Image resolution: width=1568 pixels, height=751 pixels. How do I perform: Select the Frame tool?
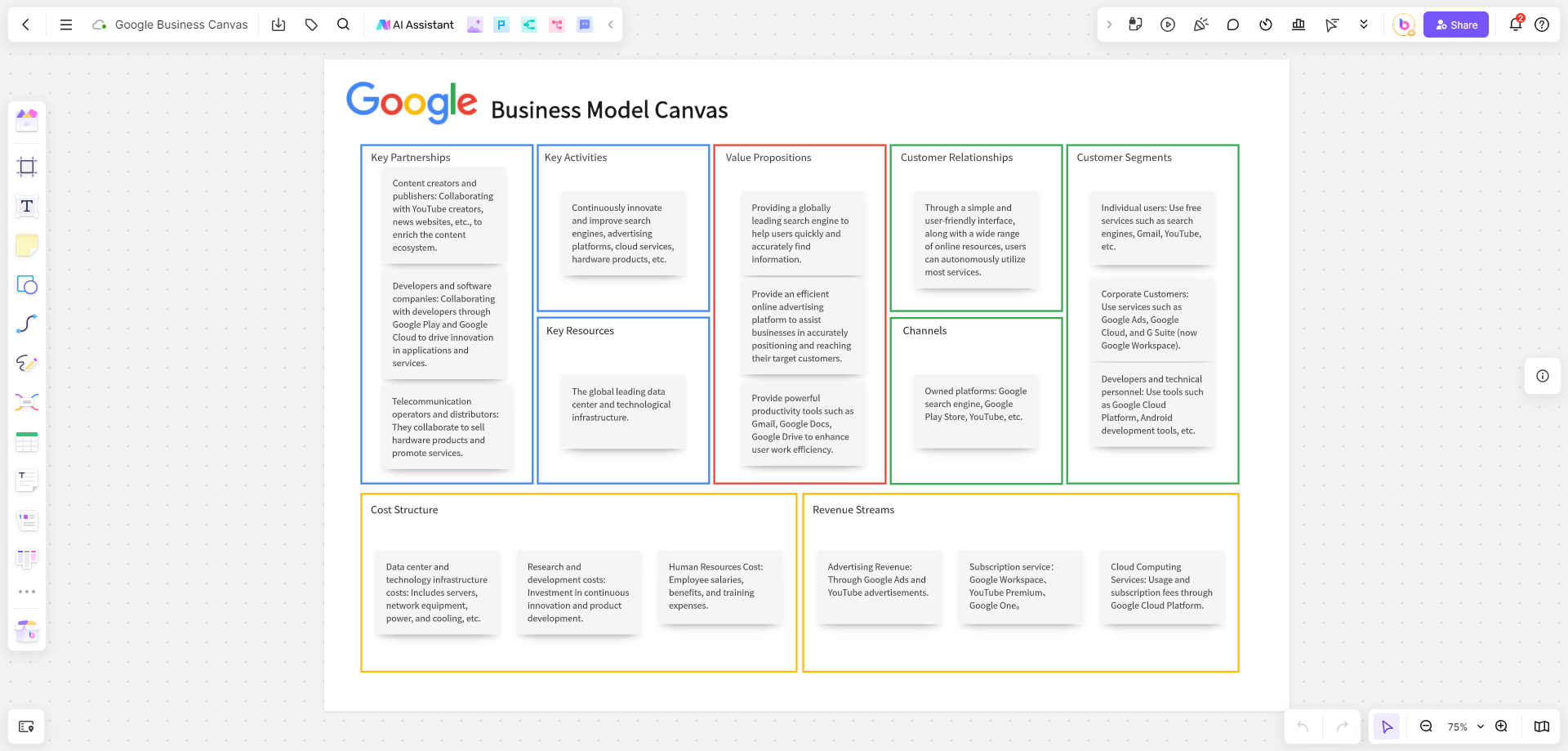pos(27,167)
